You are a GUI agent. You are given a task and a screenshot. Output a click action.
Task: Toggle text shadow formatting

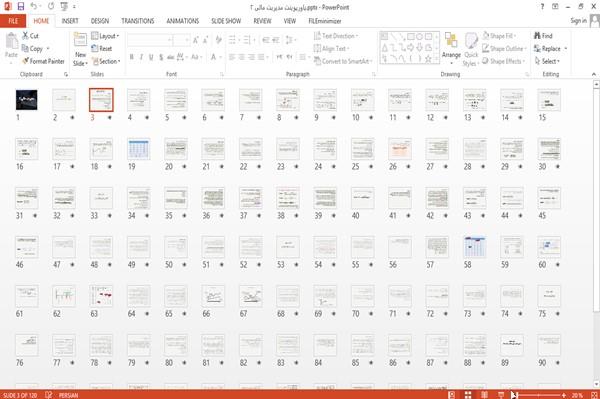click(161, 57)
